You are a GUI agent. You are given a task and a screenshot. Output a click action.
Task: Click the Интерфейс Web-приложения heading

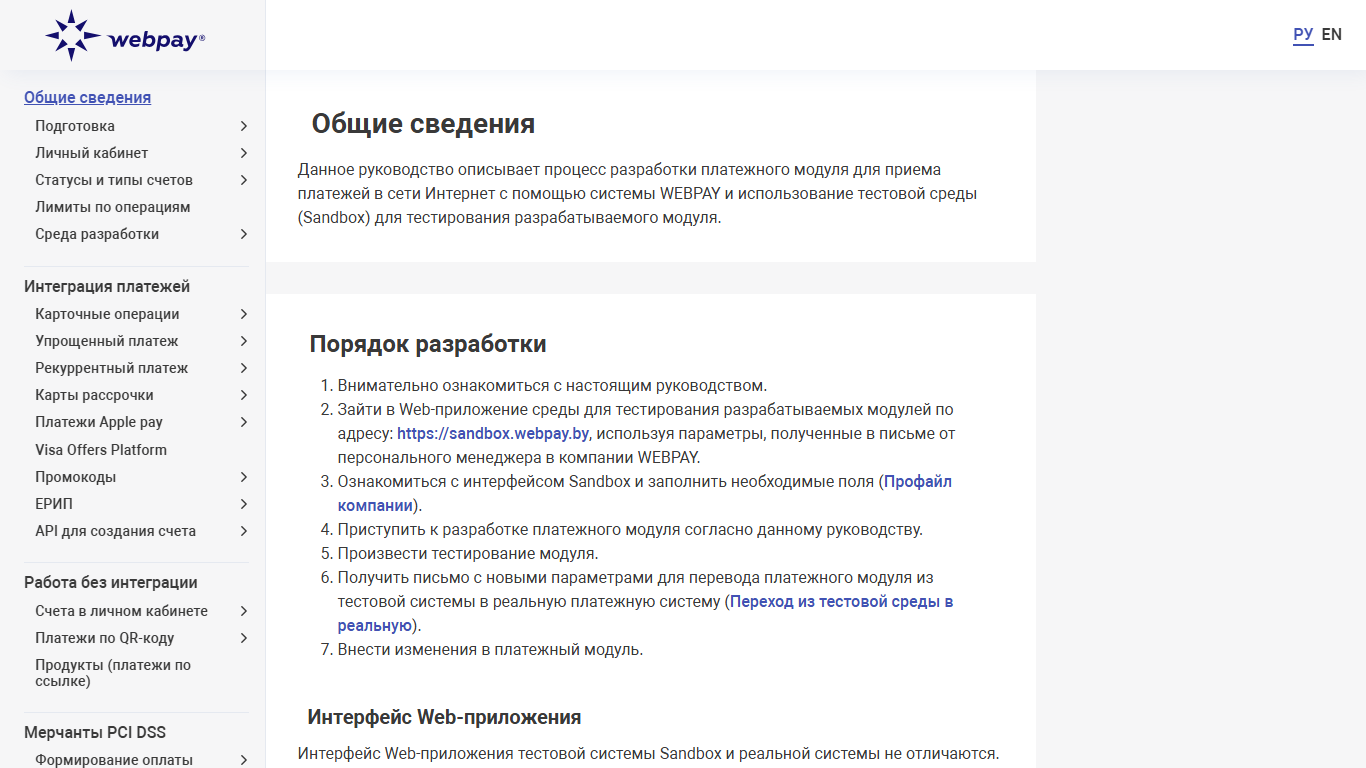[x=445, y=717]
